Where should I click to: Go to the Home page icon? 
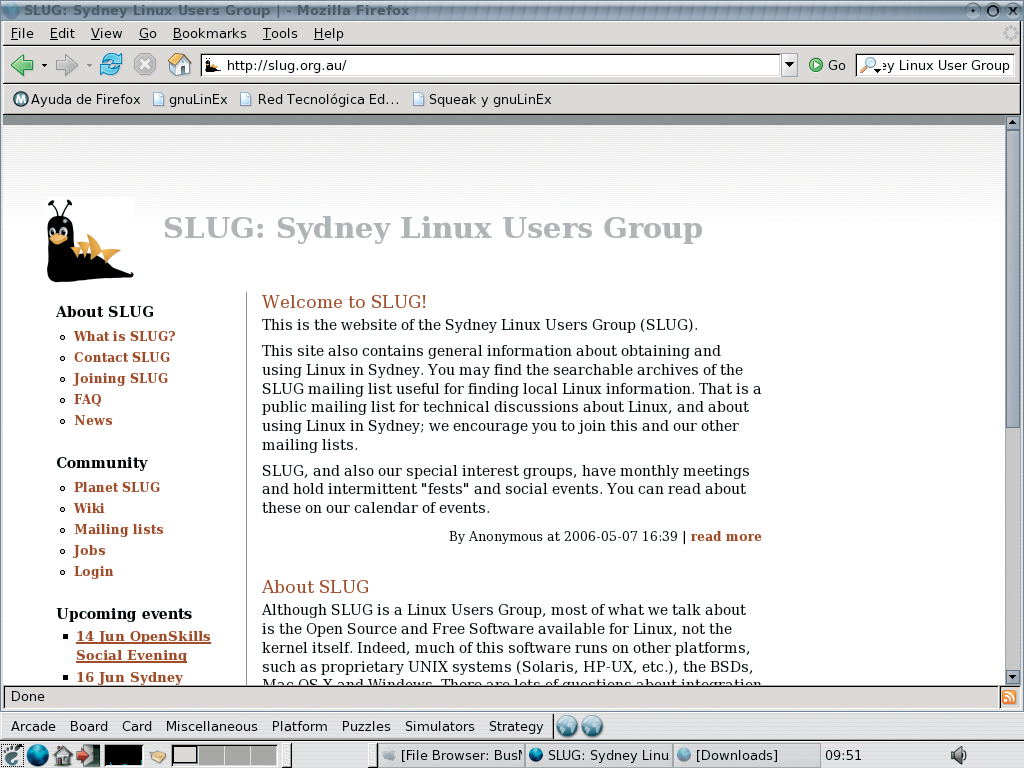[179, 65]
